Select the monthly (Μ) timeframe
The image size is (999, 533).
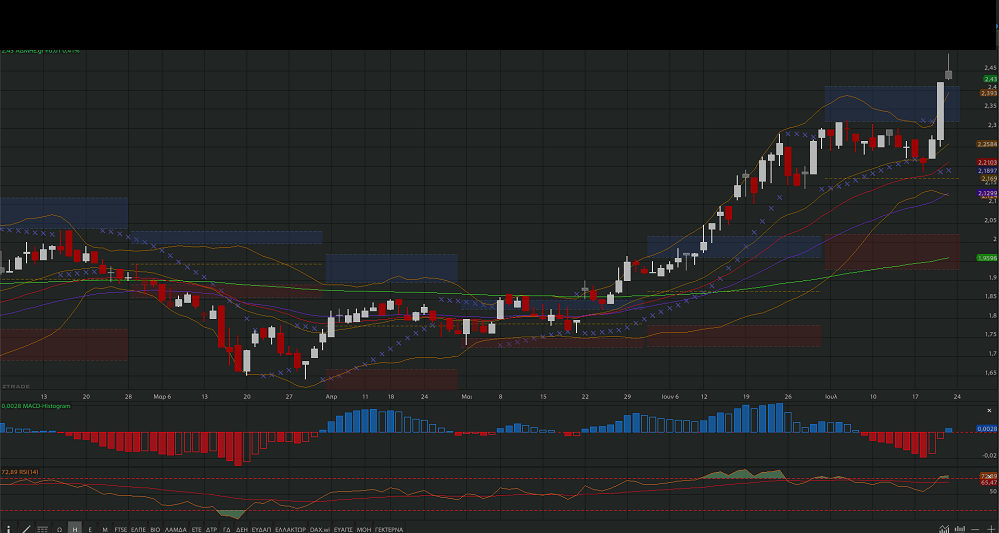pos(105,529)
